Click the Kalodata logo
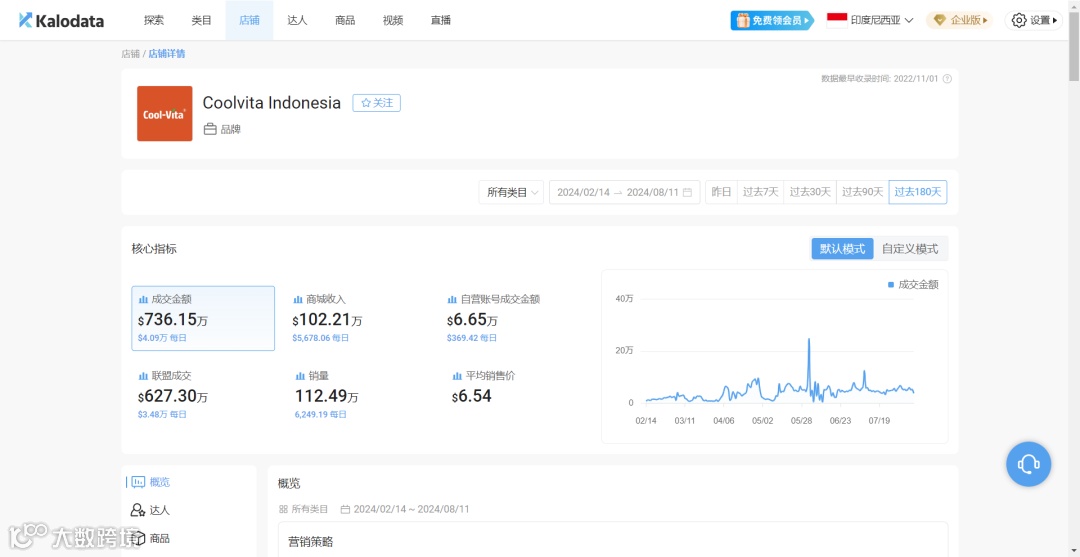This screenshot has height=557, width=1080. 61,20
